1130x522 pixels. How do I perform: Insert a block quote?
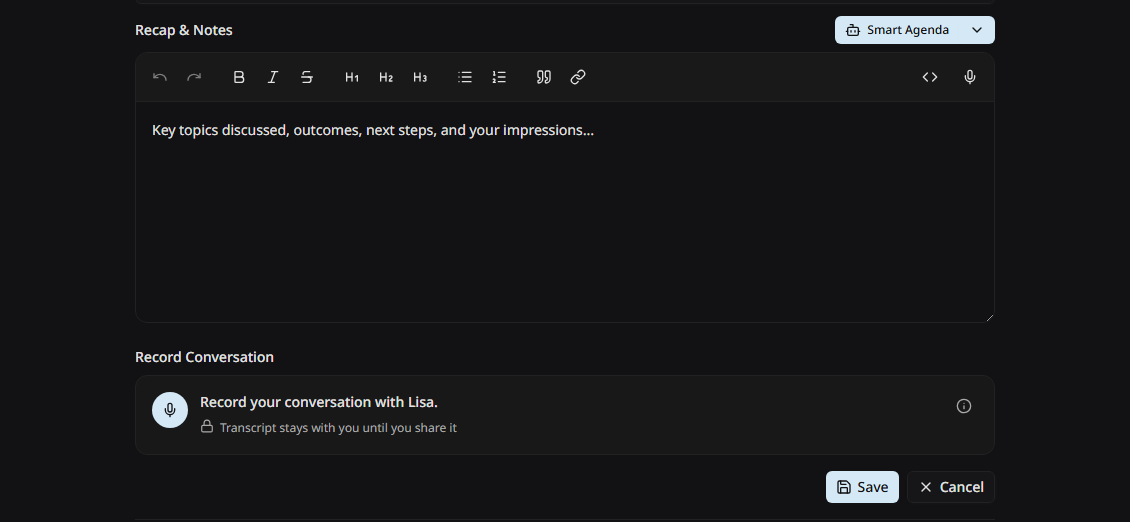[x=544, y=77]
